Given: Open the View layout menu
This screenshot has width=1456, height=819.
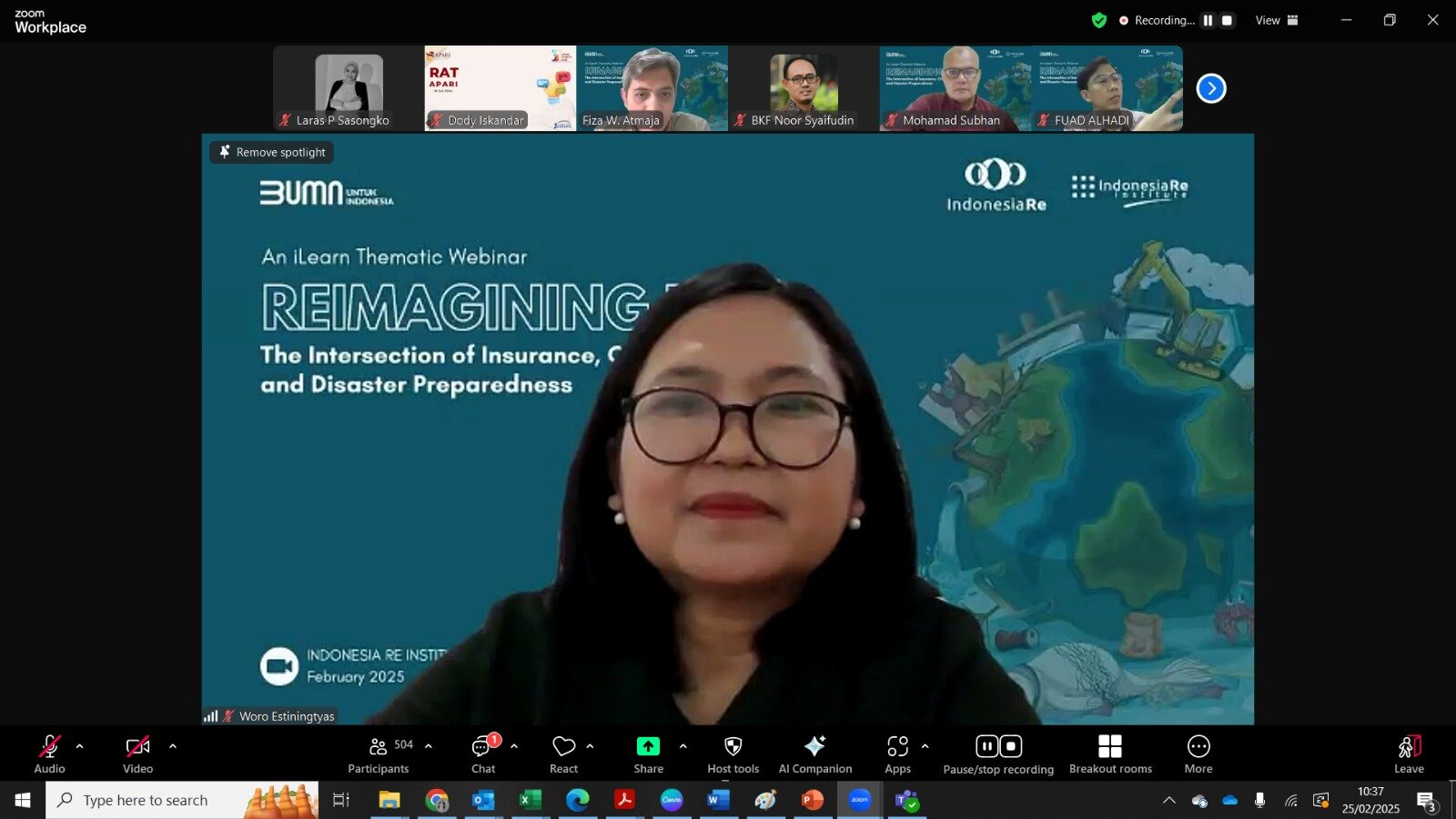Looking at the screenshot, I should pyautogui.click(x=1277, y=20).
